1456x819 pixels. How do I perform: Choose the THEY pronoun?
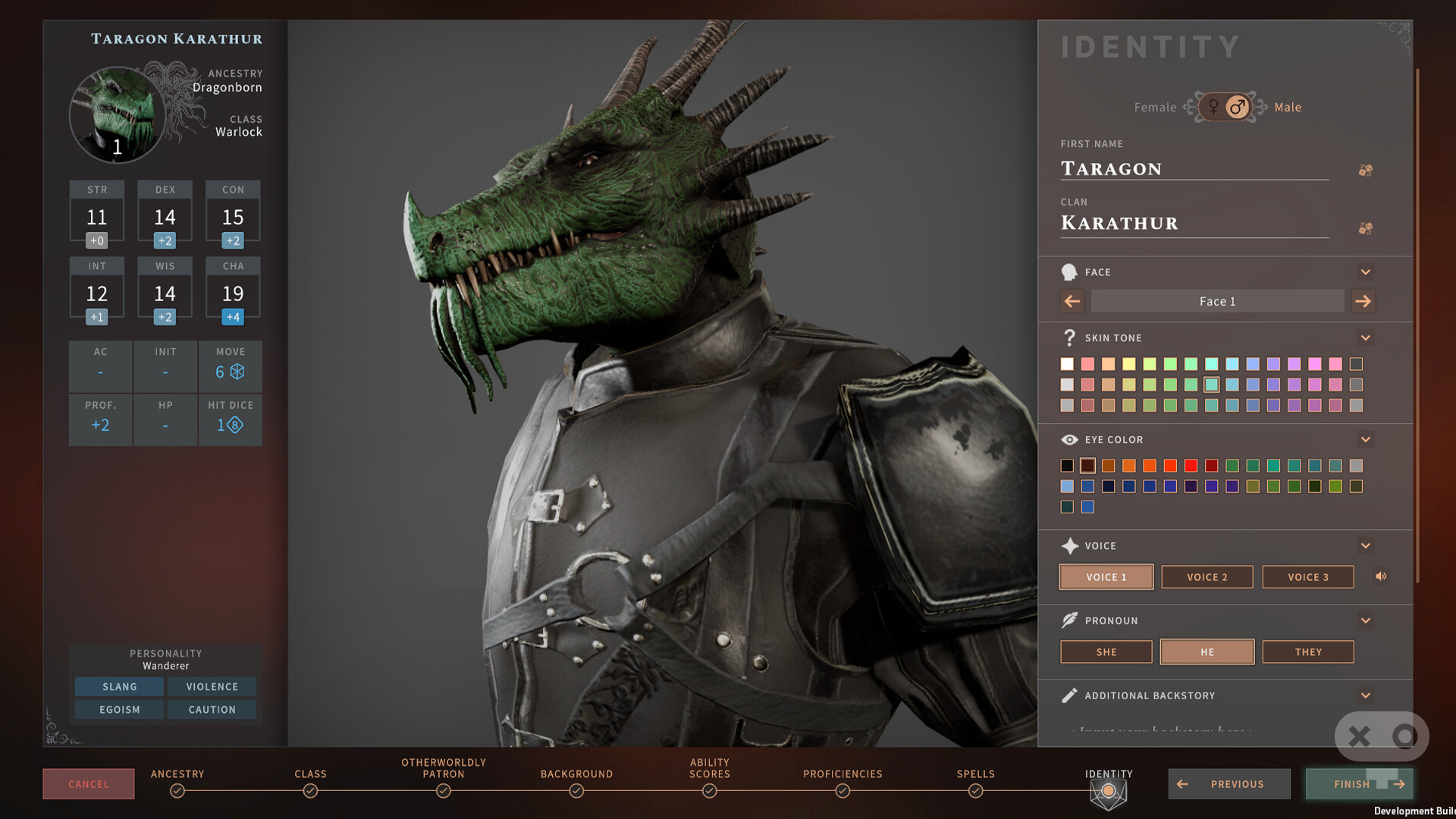(1308, 652)
